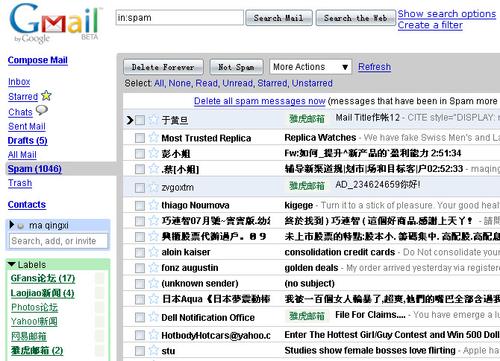This screenshot has height=361, width=500.
Task: Check the thiago Noumova message
Action: (x=140, y=205)
